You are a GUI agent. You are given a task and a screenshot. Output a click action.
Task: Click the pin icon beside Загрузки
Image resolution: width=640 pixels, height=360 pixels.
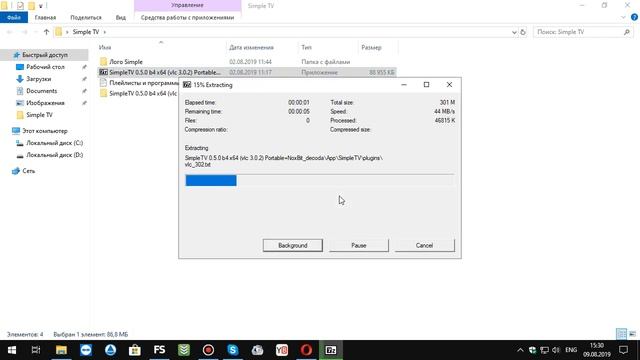[x=84, y=79]
